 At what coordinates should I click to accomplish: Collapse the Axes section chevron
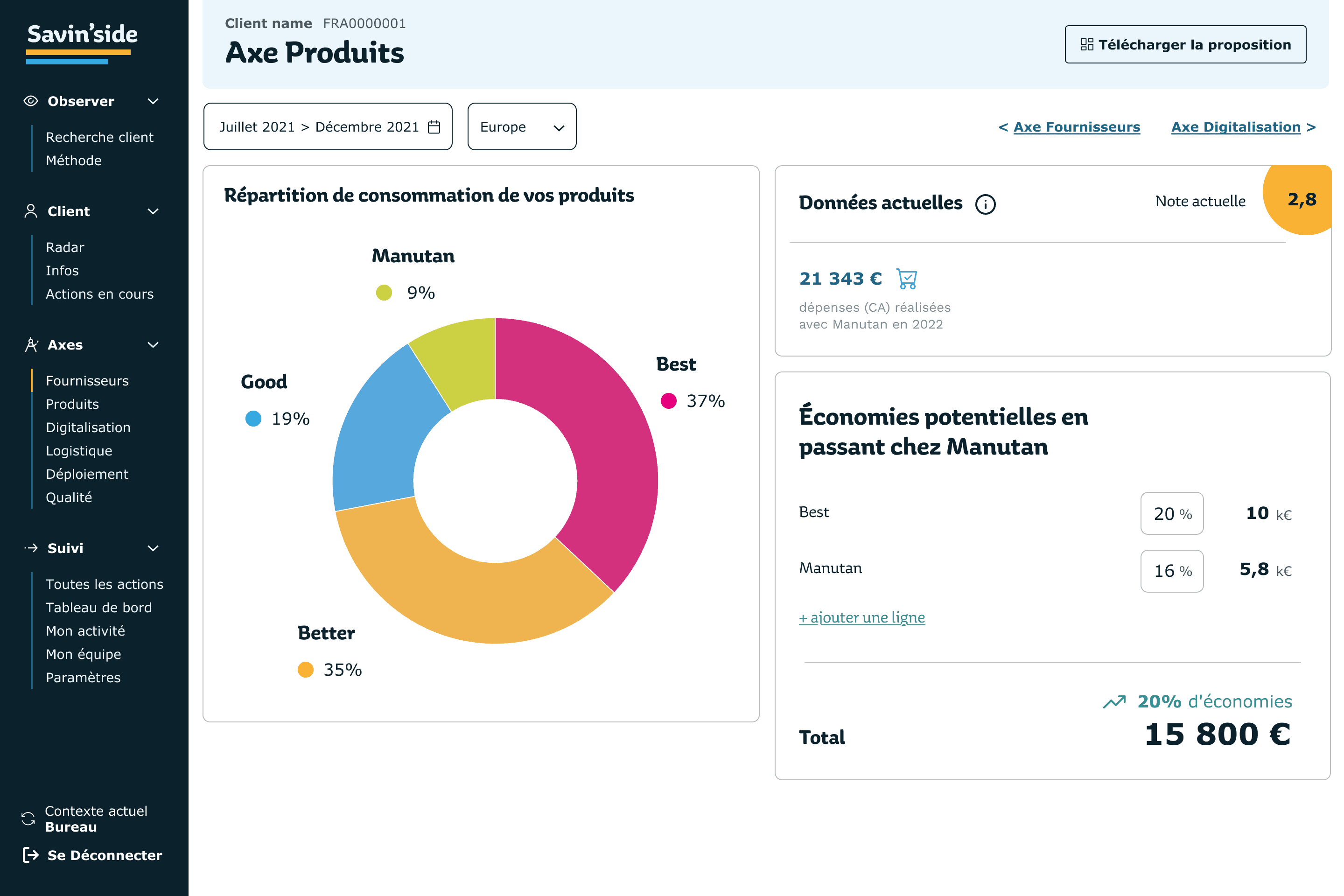pyautogui.click(x=153, y=344)
